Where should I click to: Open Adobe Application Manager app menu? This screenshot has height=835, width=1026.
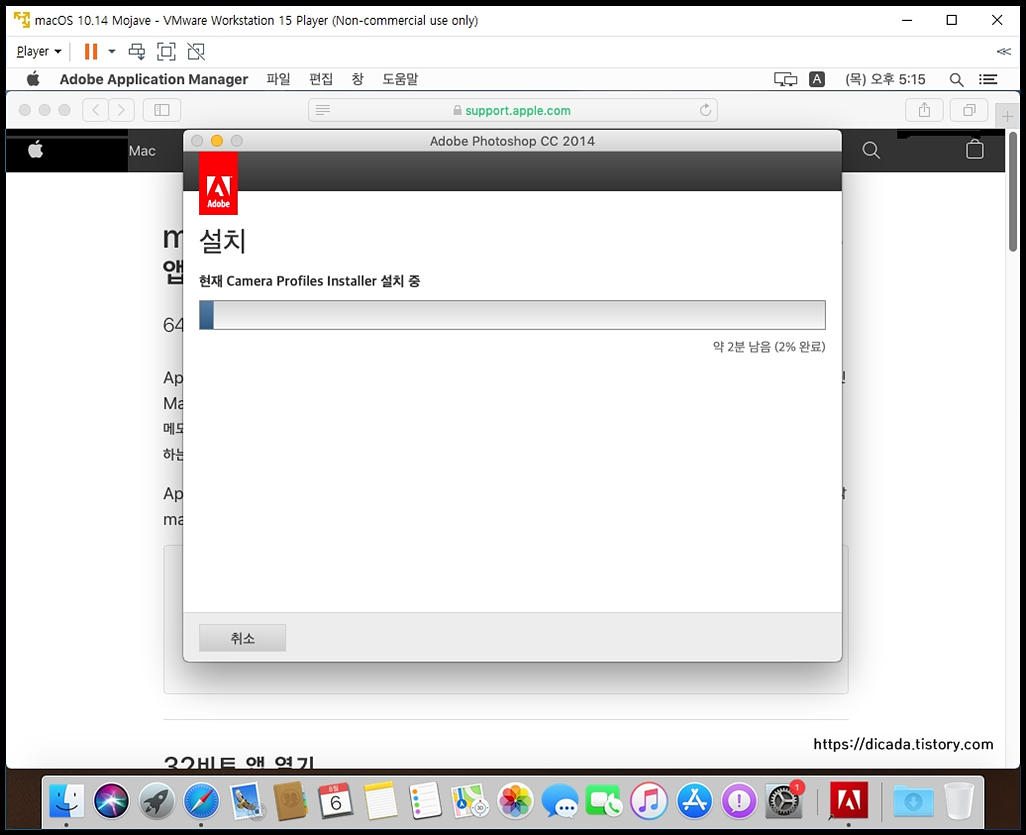[x=154, y=80]
